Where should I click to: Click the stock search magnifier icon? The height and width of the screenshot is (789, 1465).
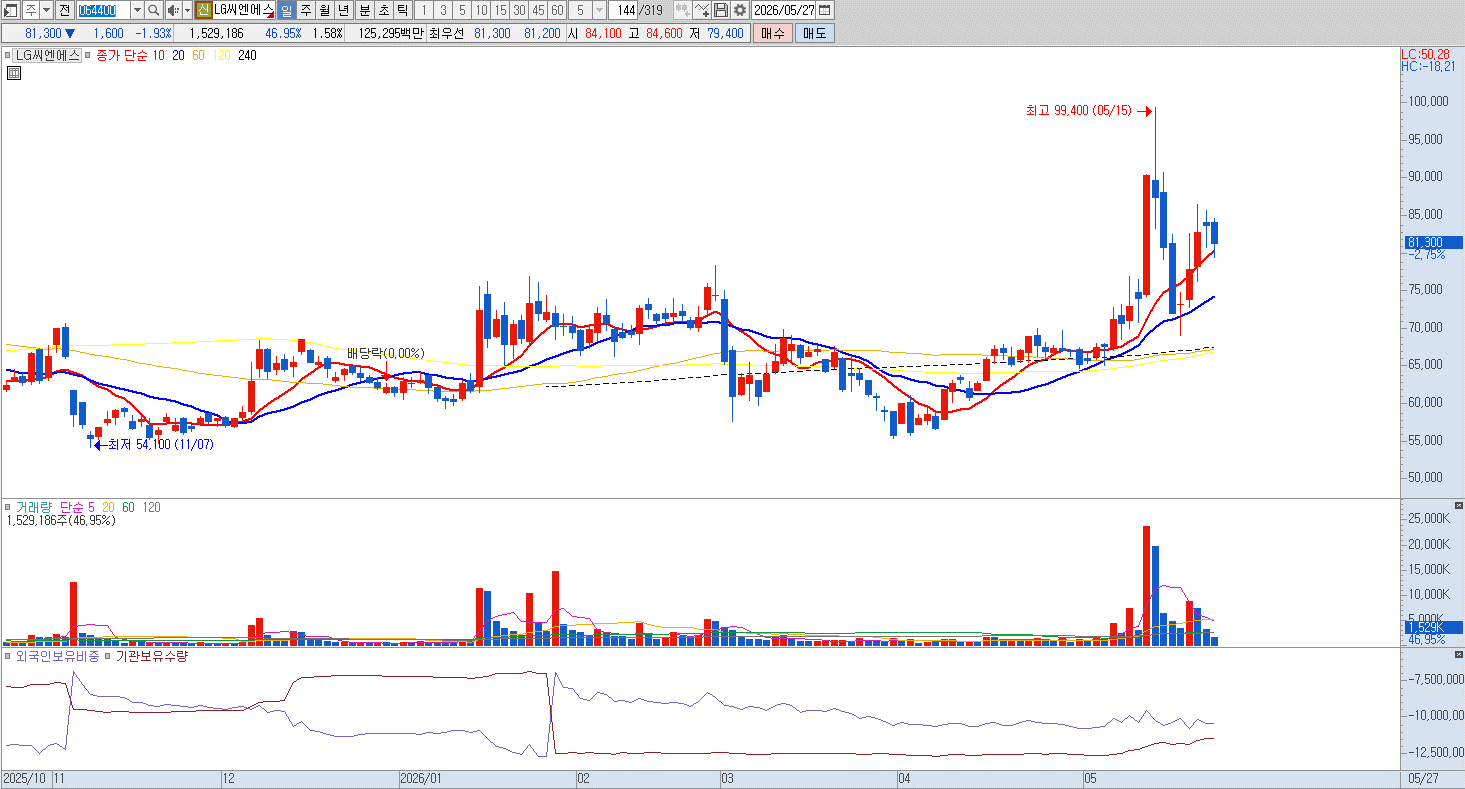[153, 10]
